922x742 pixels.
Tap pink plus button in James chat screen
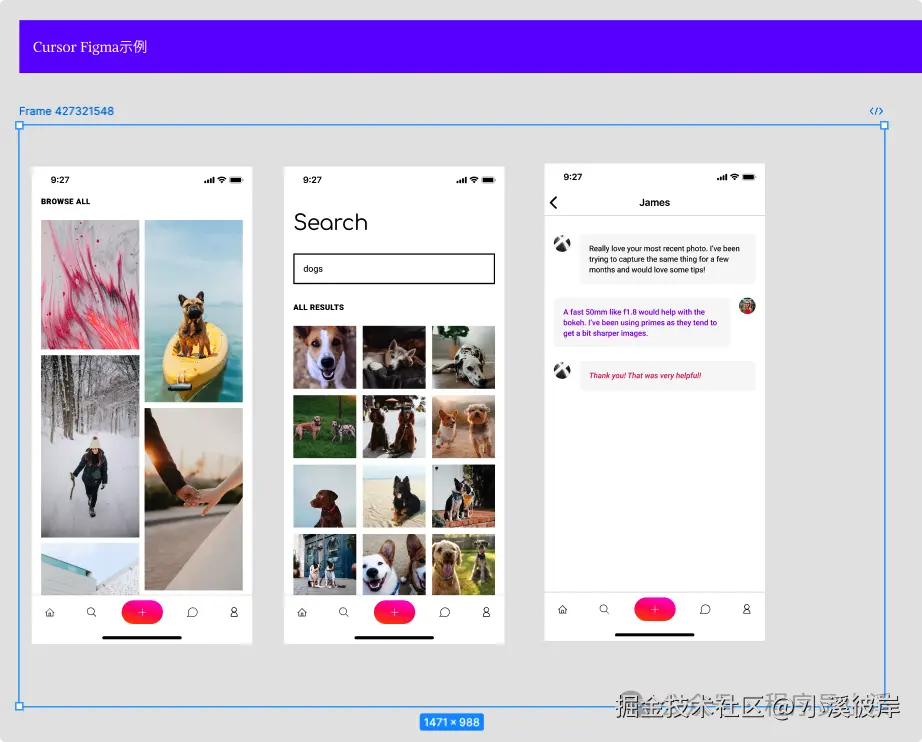pos(655,609)
